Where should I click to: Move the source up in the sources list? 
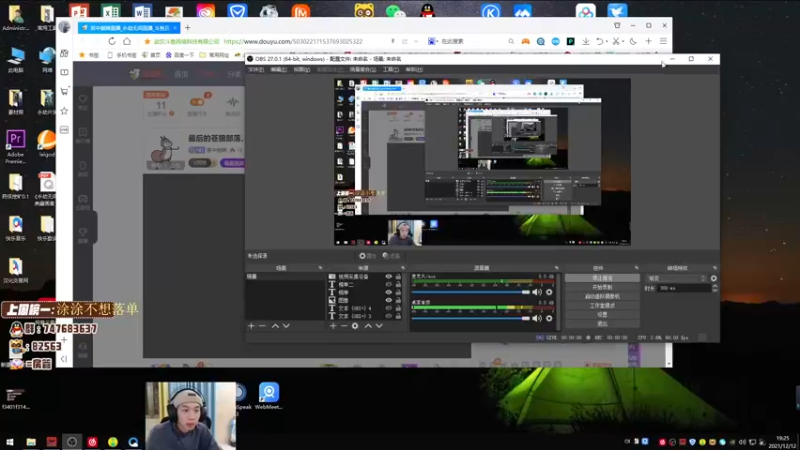point(368,326)
